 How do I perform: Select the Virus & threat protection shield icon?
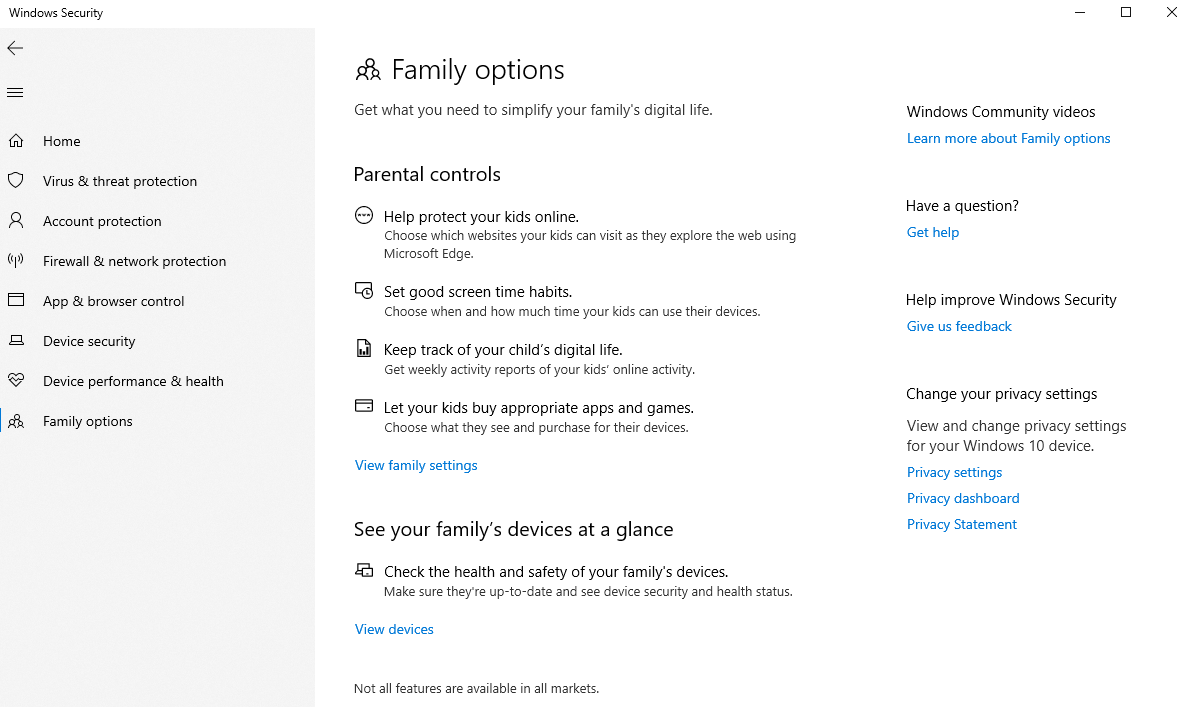(14, 181)
